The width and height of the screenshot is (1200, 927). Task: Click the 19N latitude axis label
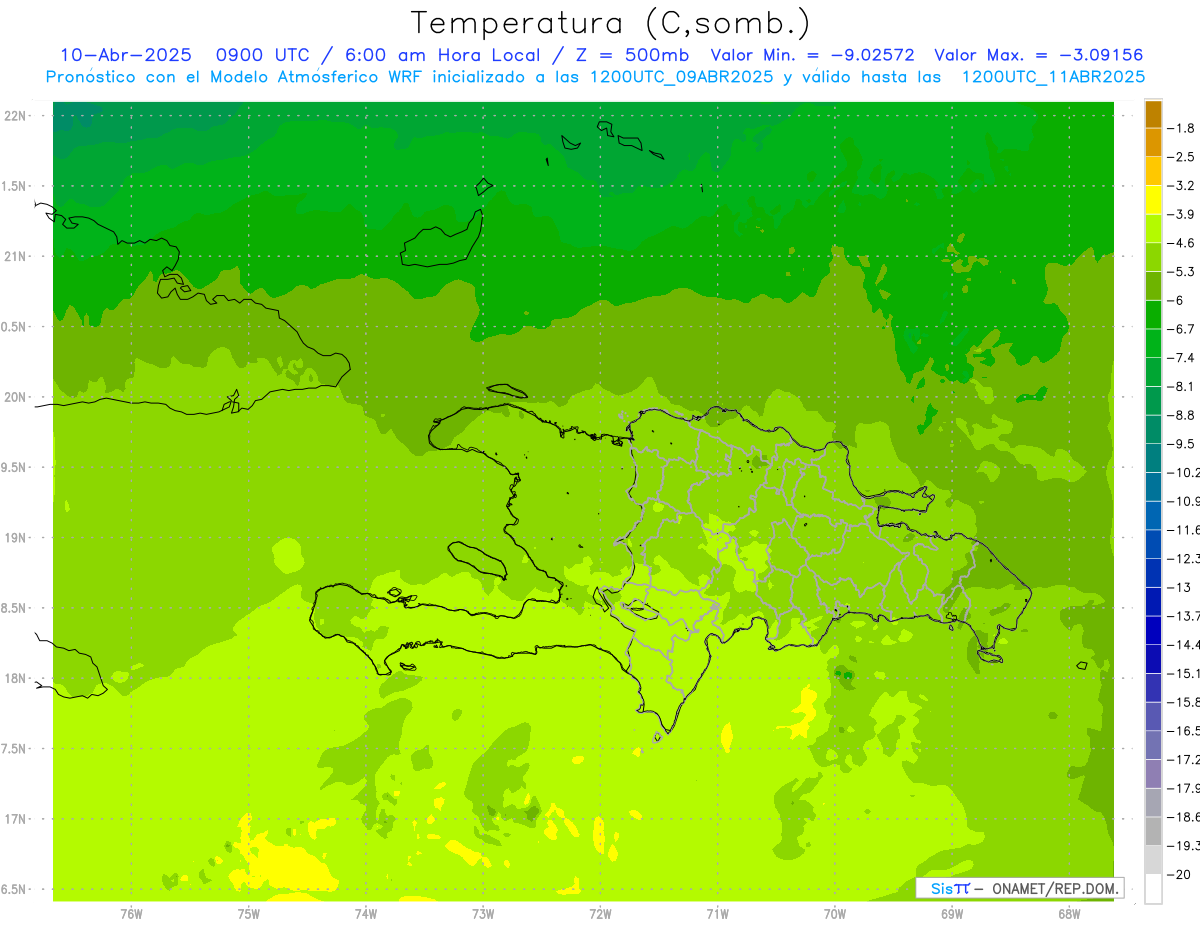coord(17,538)
